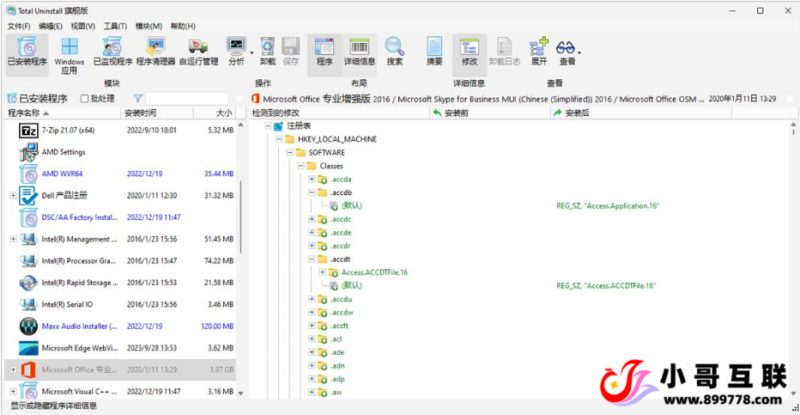This screenshot has width=800, height=415.
Task: Click the Microsoft Office program icon
Action: coord(29,370)
